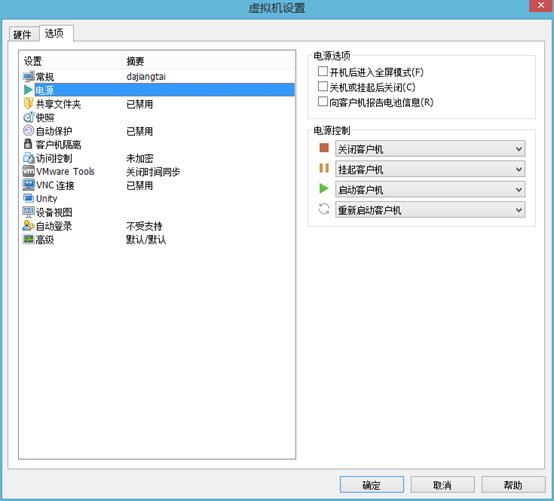
Task: Select the VNC 连接 row label
Action: [x=55, y=185]
